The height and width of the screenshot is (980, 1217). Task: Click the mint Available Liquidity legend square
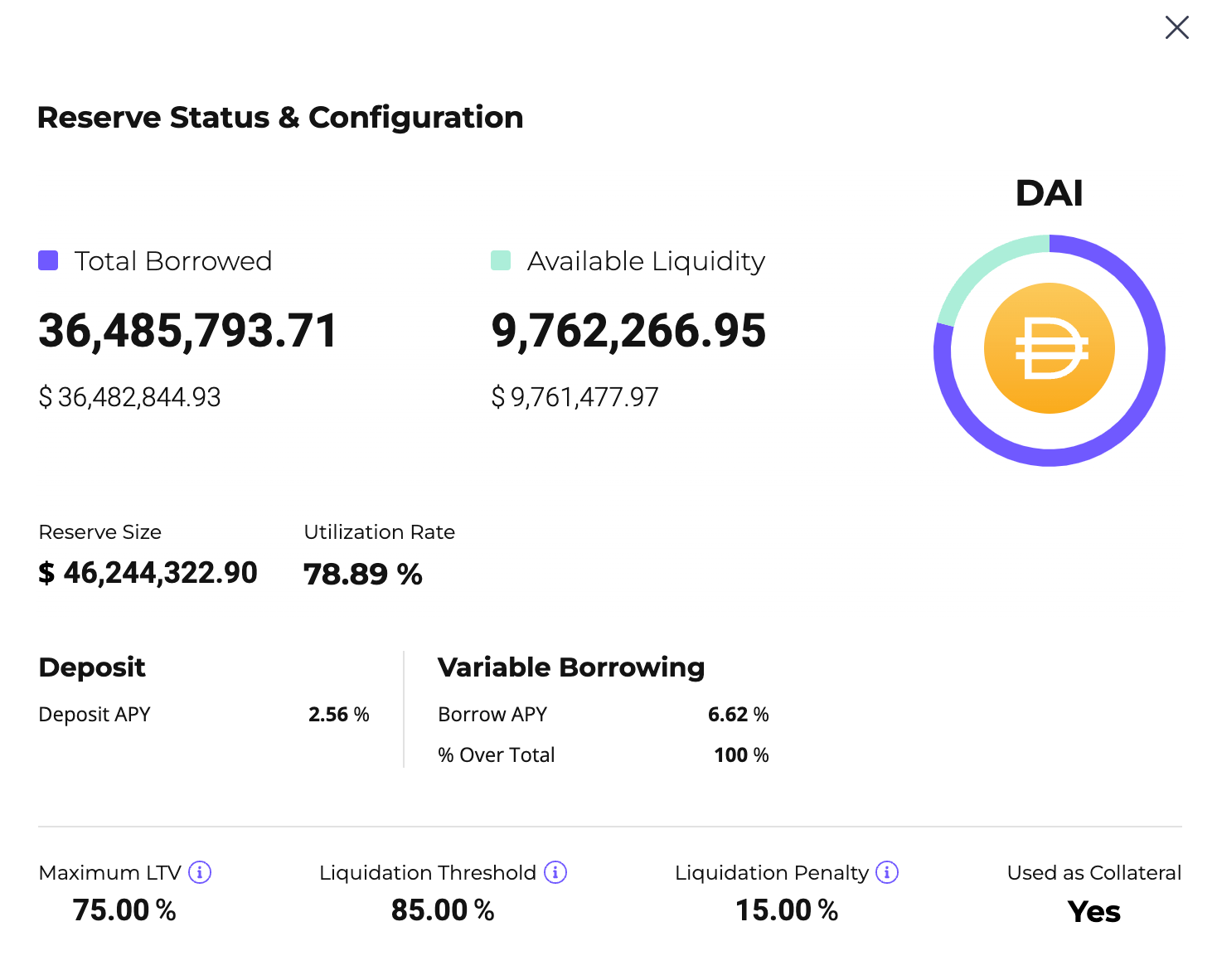tap(501, 260)
